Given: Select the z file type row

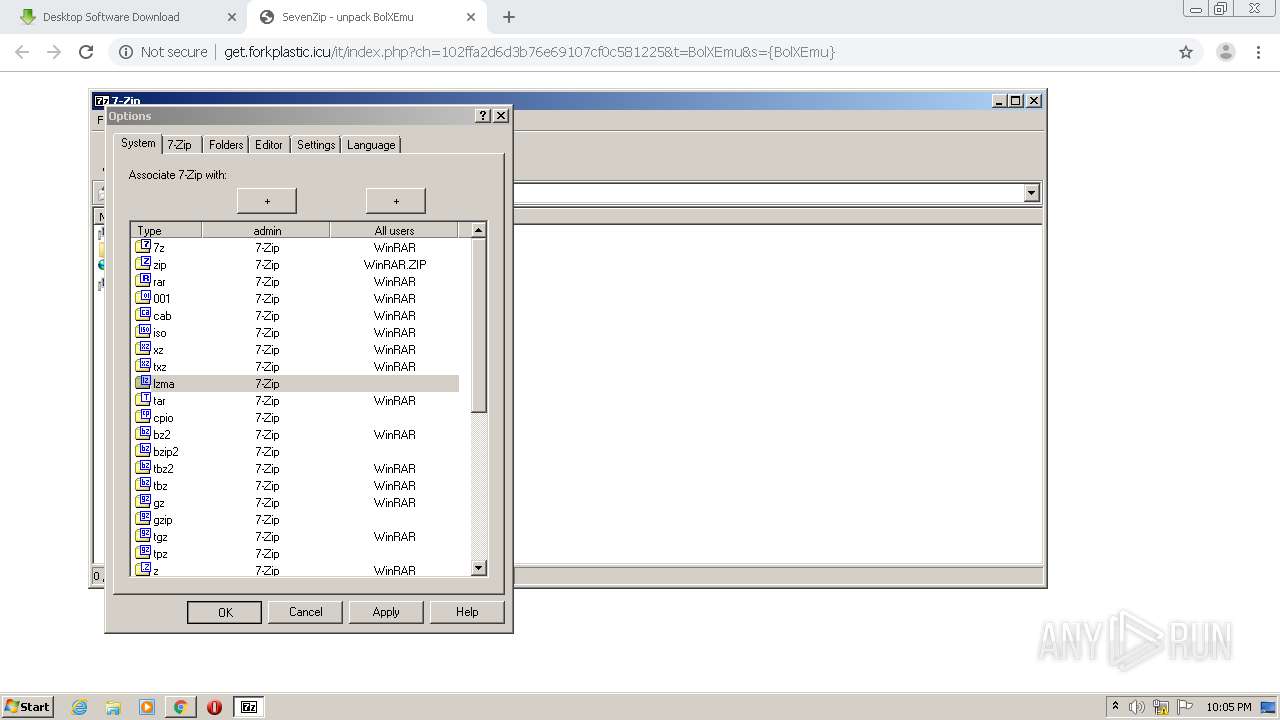Looking at the screenshot, I should [x=297, y=570].
